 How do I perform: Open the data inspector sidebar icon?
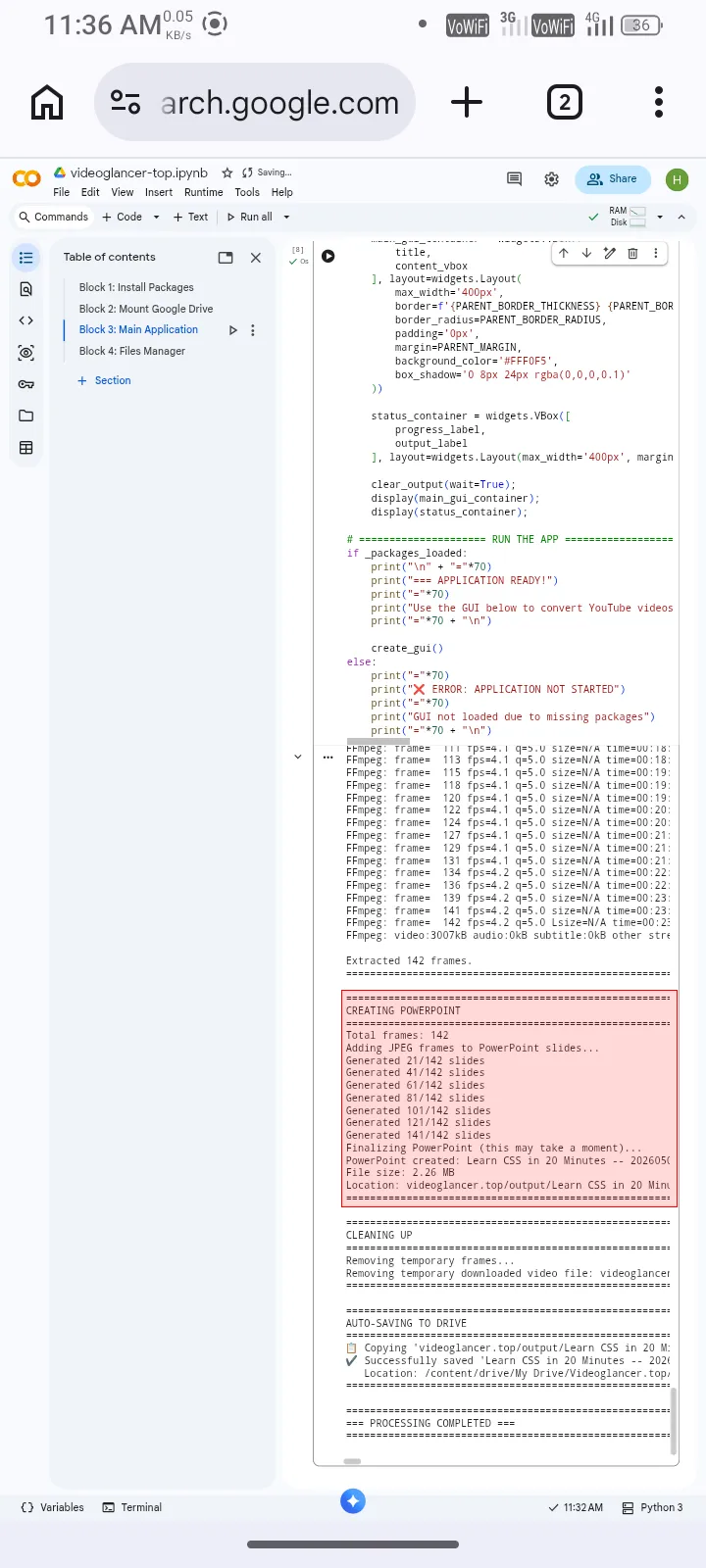point(26,353)
